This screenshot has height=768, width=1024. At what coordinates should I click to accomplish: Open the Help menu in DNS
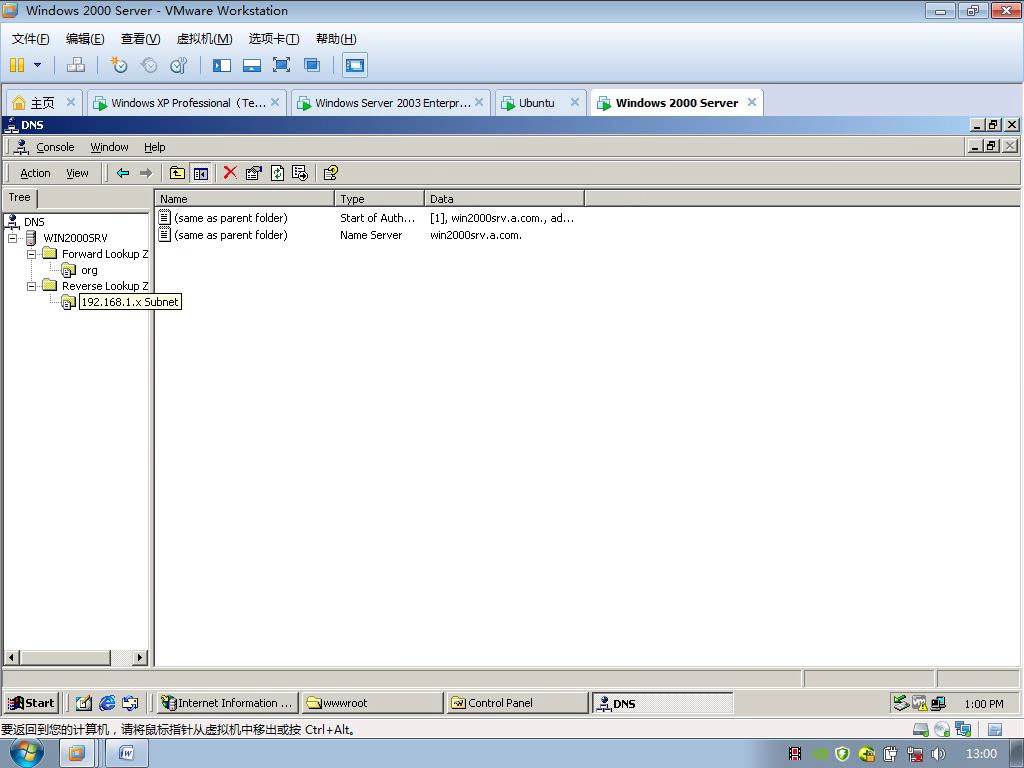tap(155, 147)
